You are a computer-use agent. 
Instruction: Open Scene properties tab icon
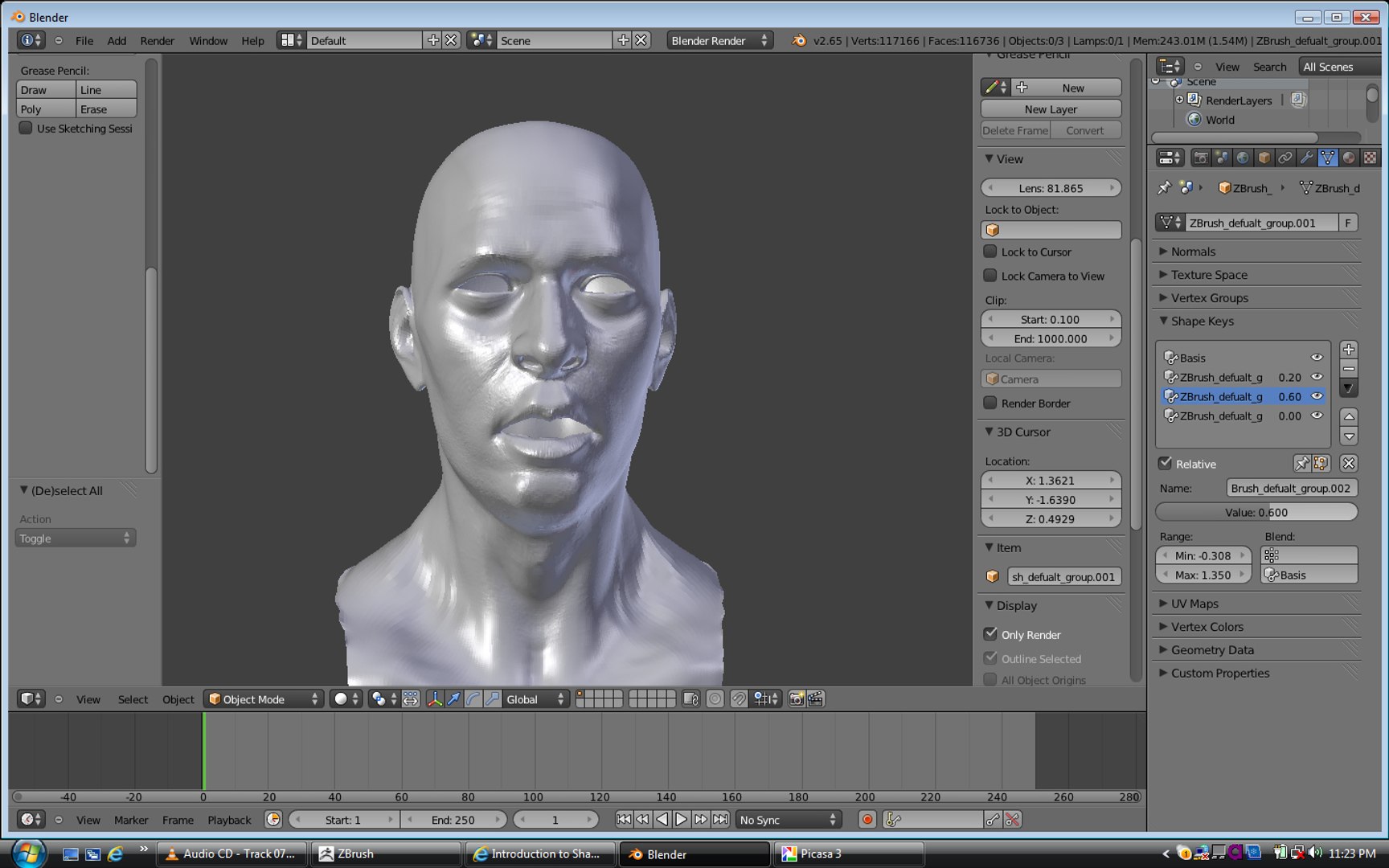tap(1221, 158)
